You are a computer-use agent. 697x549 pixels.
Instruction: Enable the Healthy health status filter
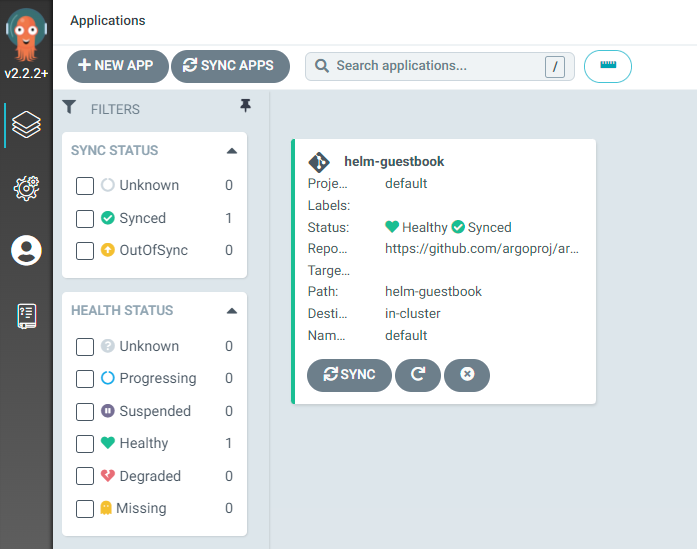(84, 443)
